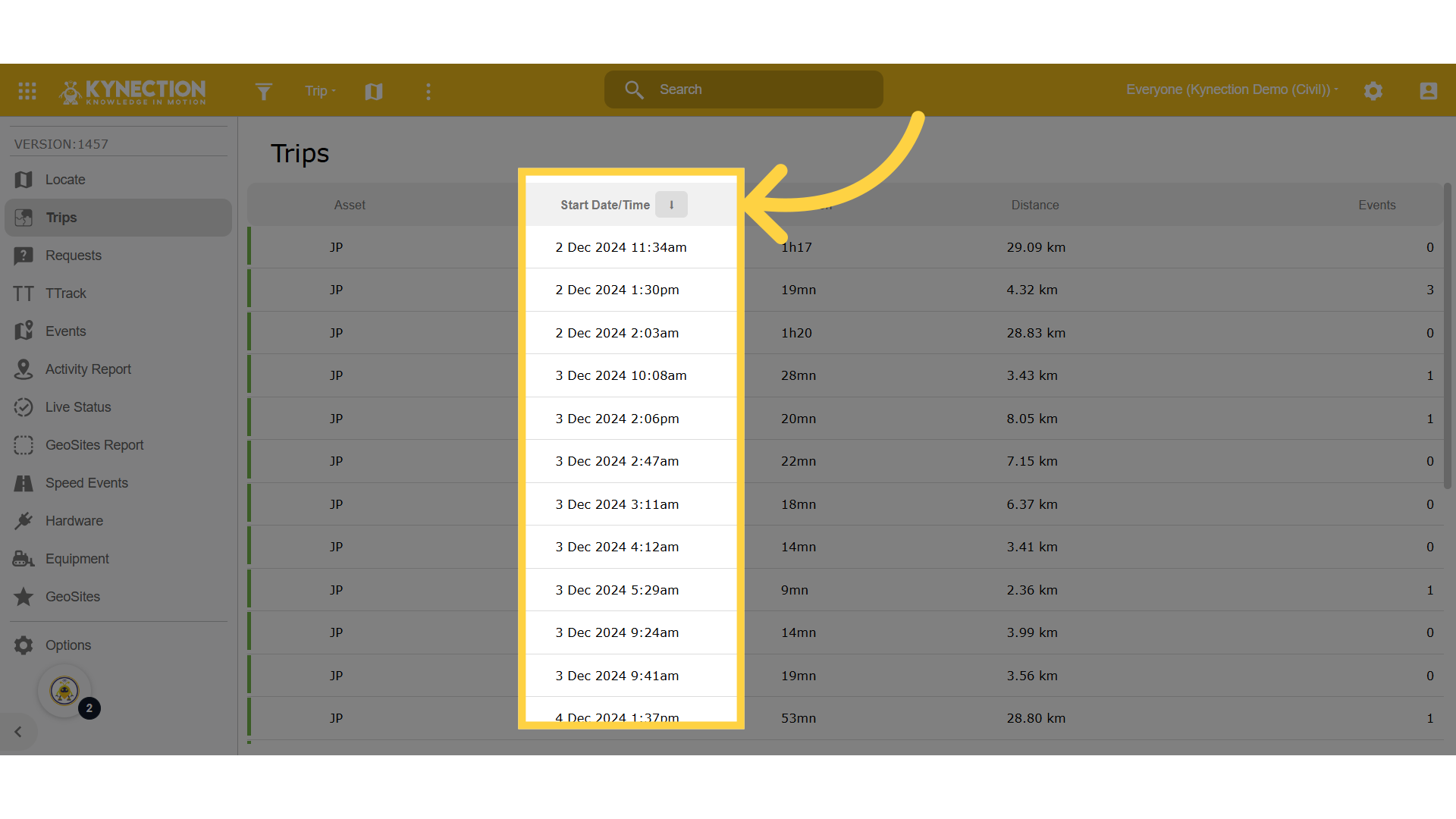Open Options in the sidebar

pos(118,645)
